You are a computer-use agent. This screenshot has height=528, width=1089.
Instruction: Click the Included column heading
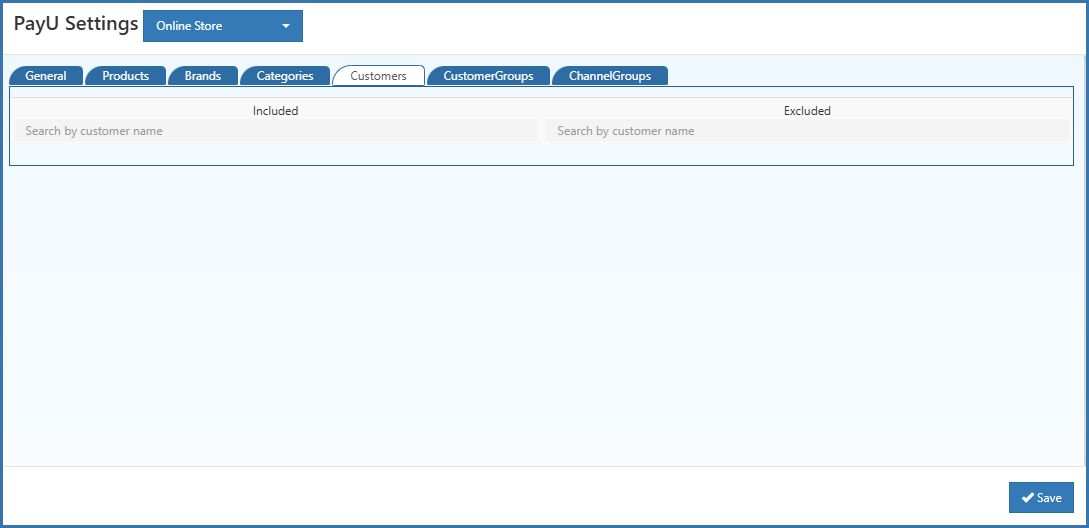pyautogui.click(x=276, y=110)
